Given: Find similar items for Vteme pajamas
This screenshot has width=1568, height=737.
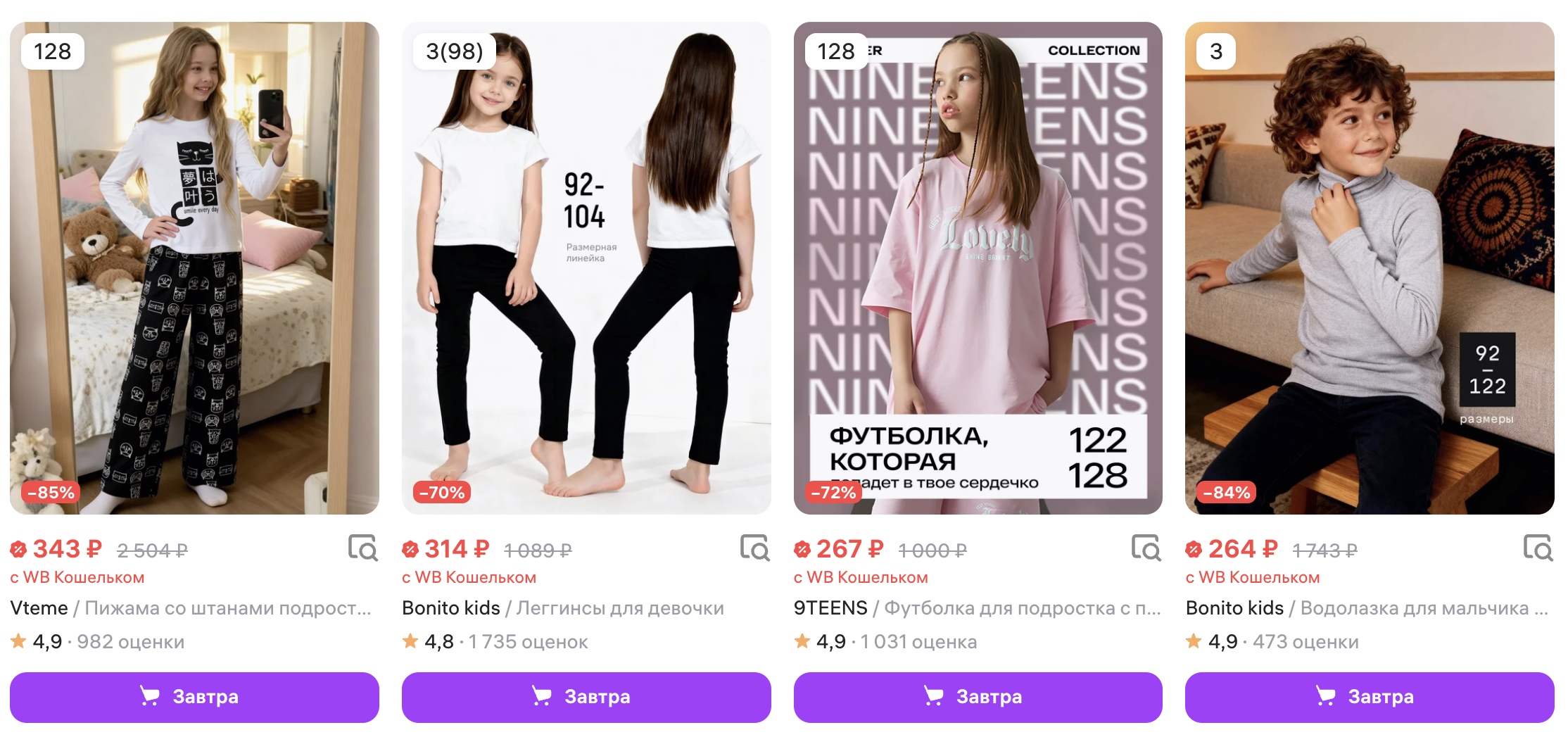Looking at the screenshot, I should coord(363,548).
